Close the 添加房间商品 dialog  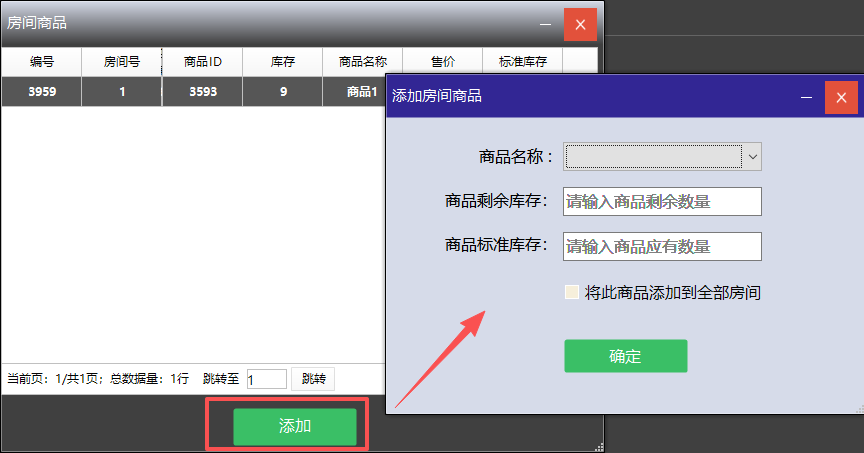tap(841, 98)
